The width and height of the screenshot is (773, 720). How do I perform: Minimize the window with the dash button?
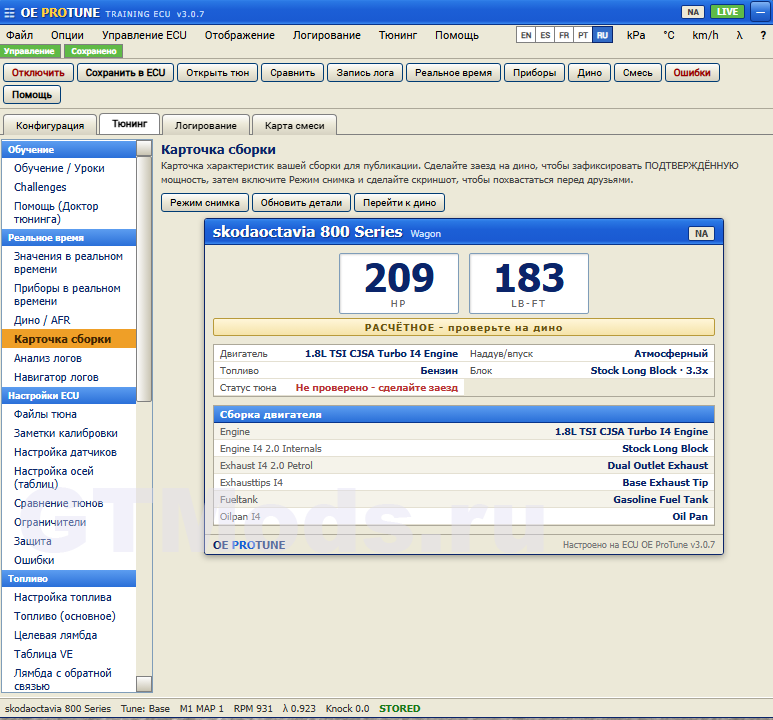[760, 12]
